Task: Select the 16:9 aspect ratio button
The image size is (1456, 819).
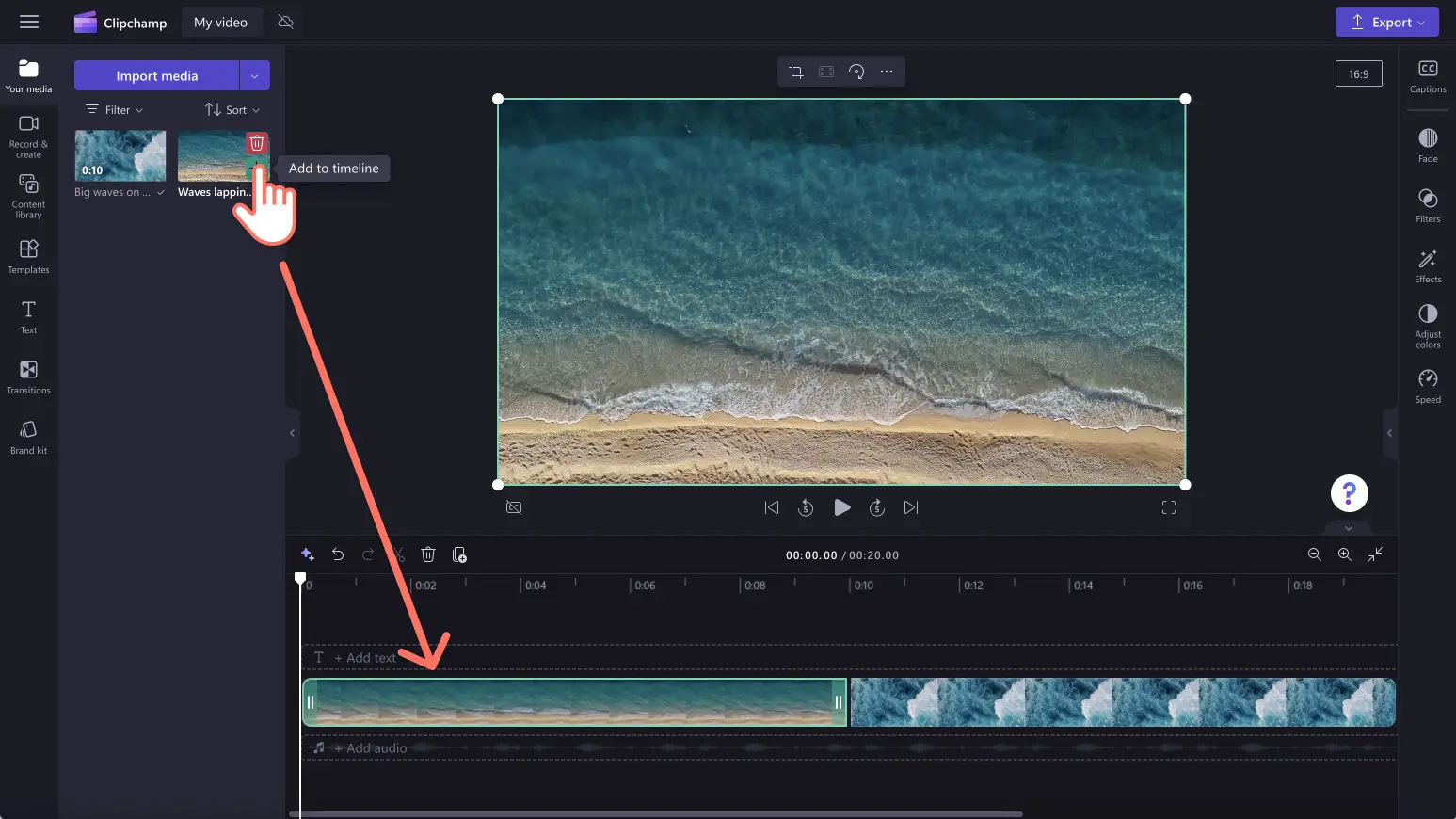Action: [x=1358, y=73]
